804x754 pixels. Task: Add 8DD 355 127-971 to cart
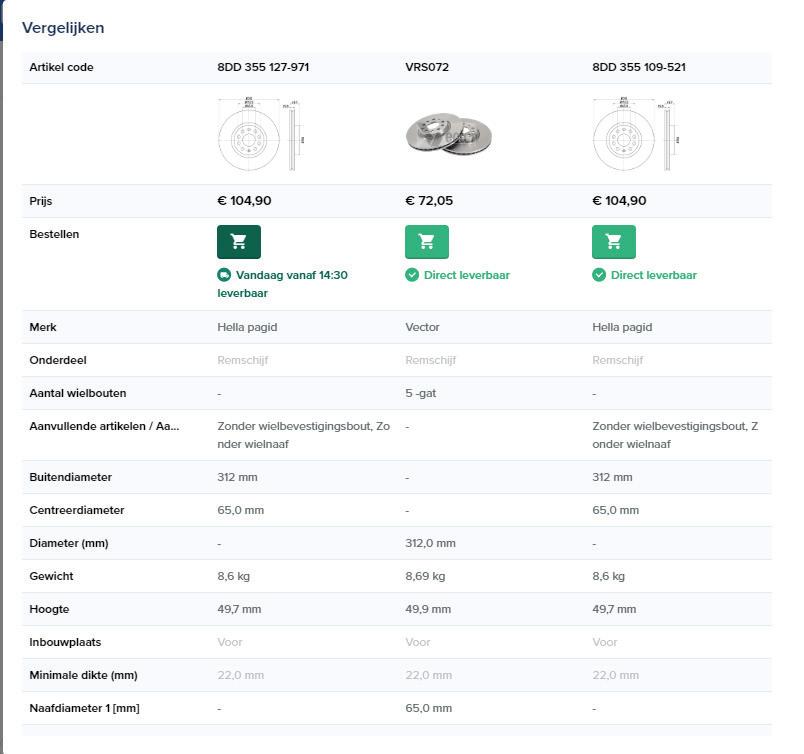[x=238, y=242]
